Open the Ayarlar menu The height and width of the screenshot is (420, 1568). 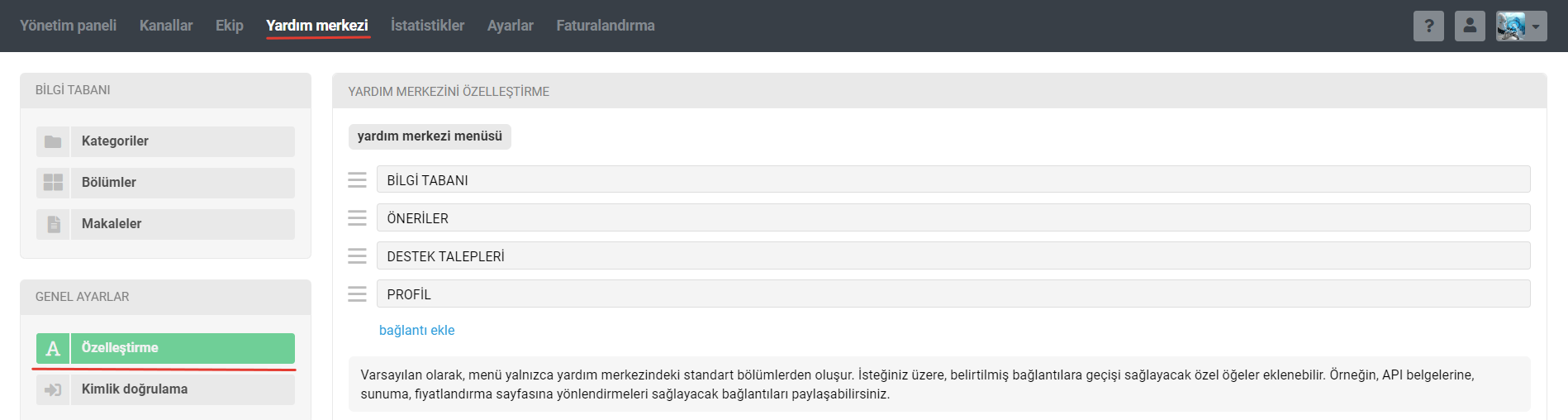point(510,26)
